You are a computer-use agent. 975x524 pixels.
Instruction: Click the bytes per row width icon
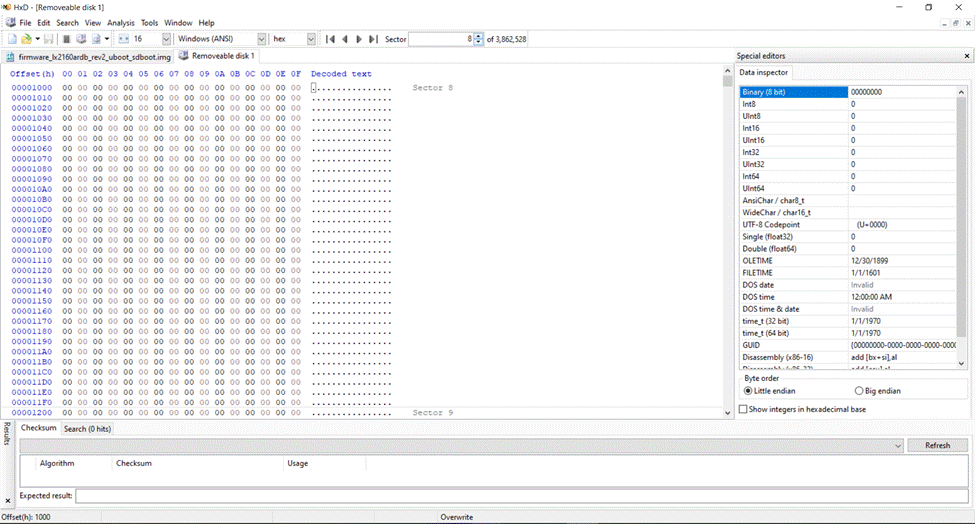pyautogui.click(x=124, y=39)
